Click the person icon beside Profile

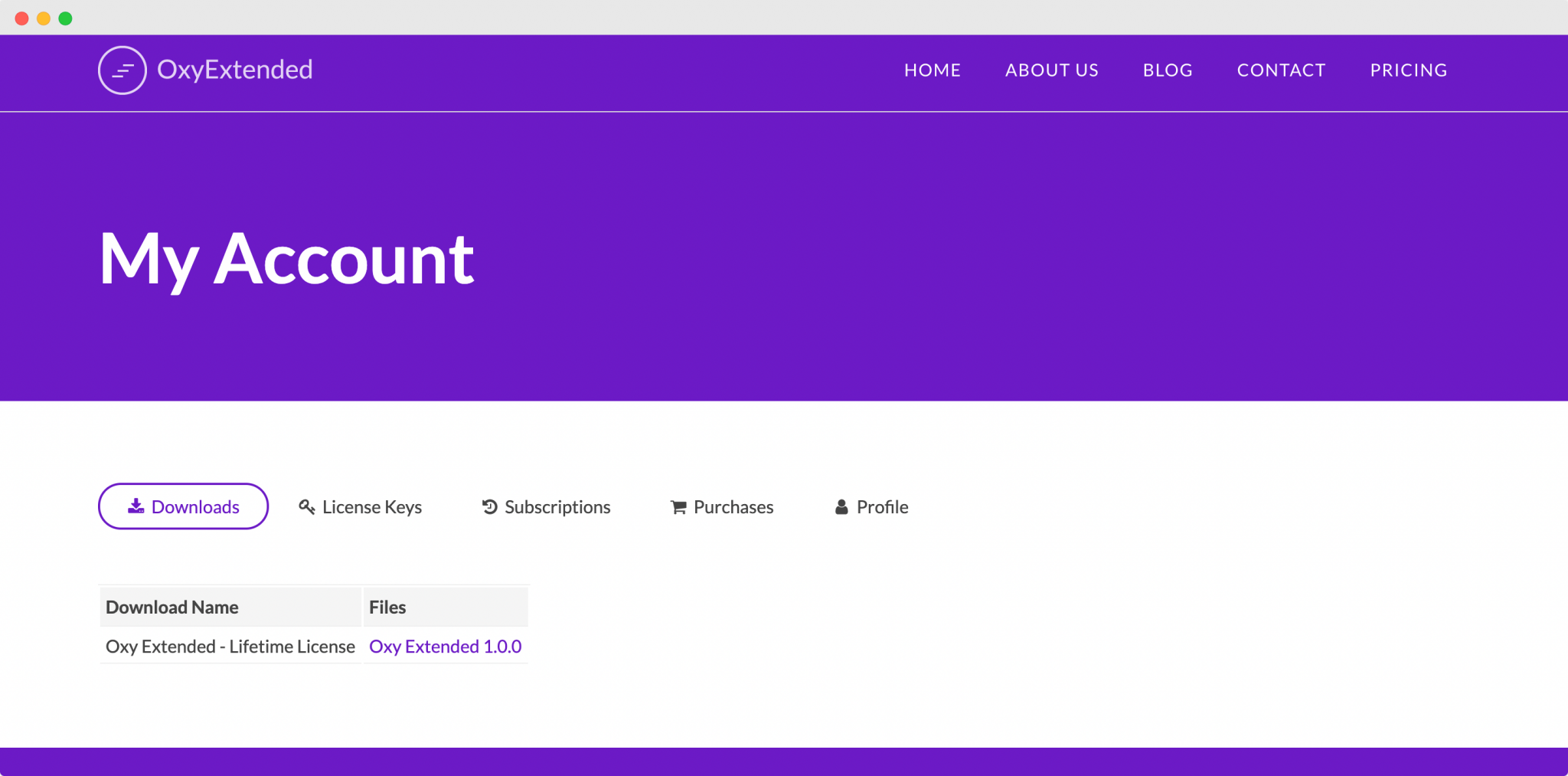[x=842, y=506]
